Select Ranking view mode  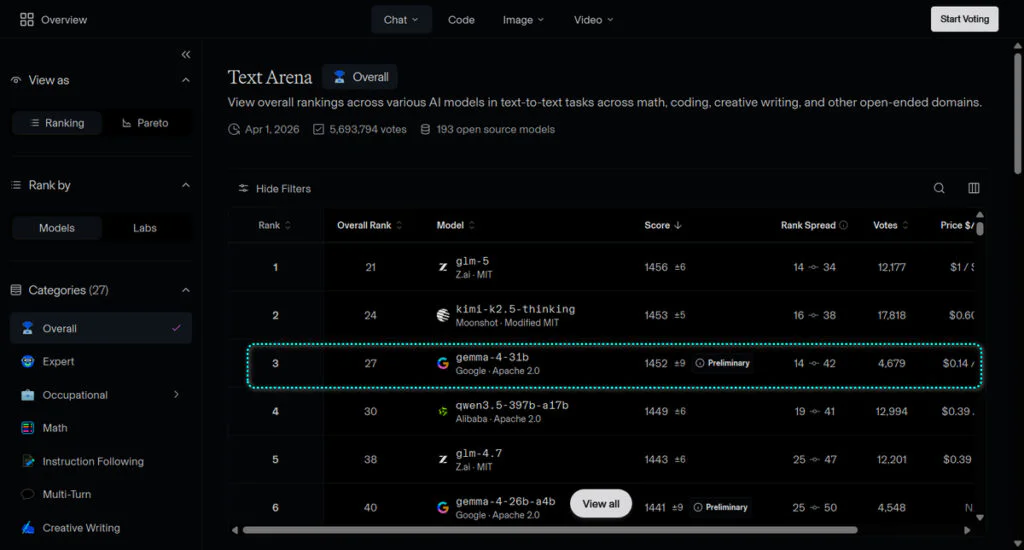point(57,123)
